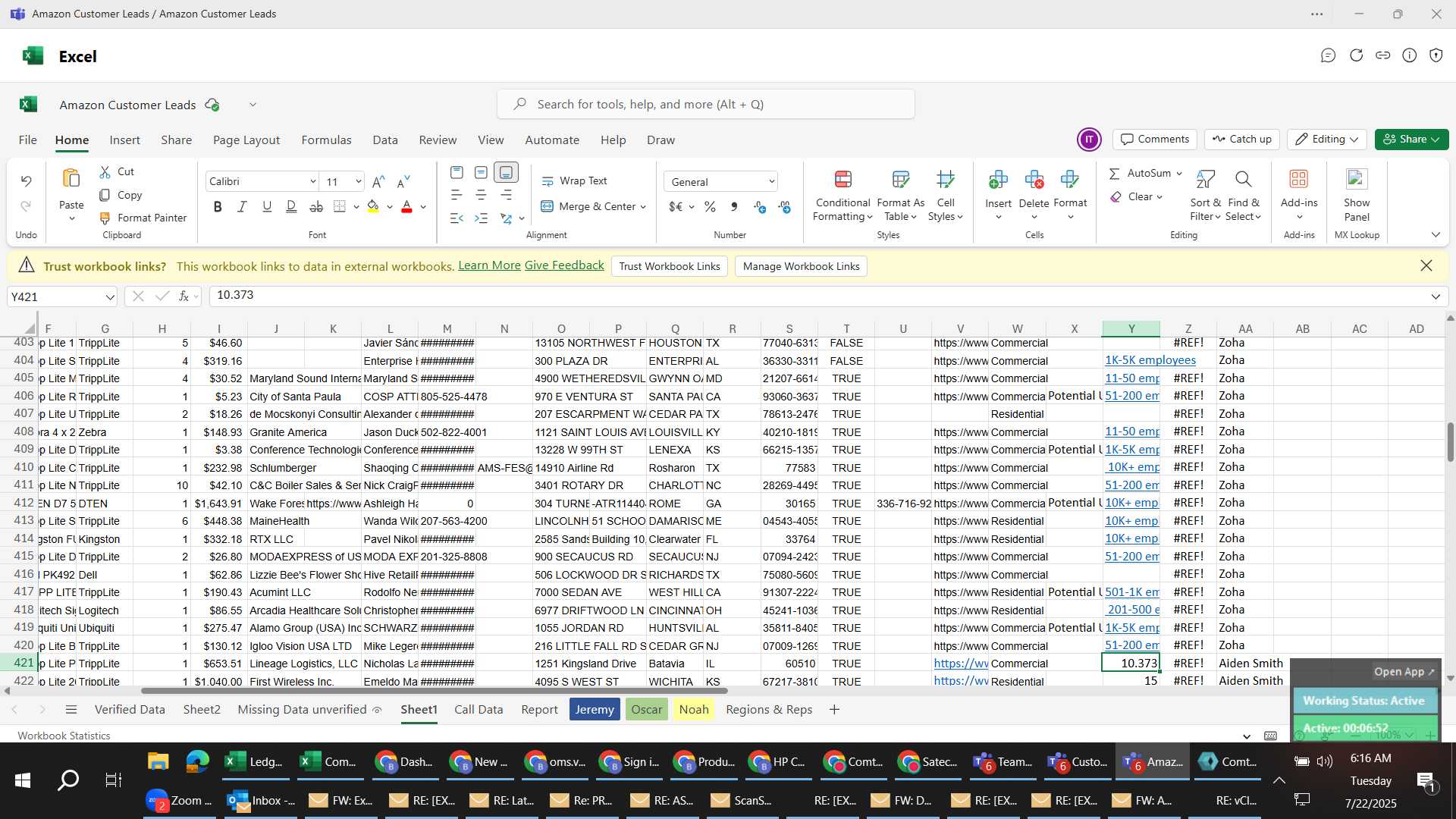Open the Merge & Center dropdown arrow
Viewport: 1456px width, 819px height.
(x=643, y=206)
